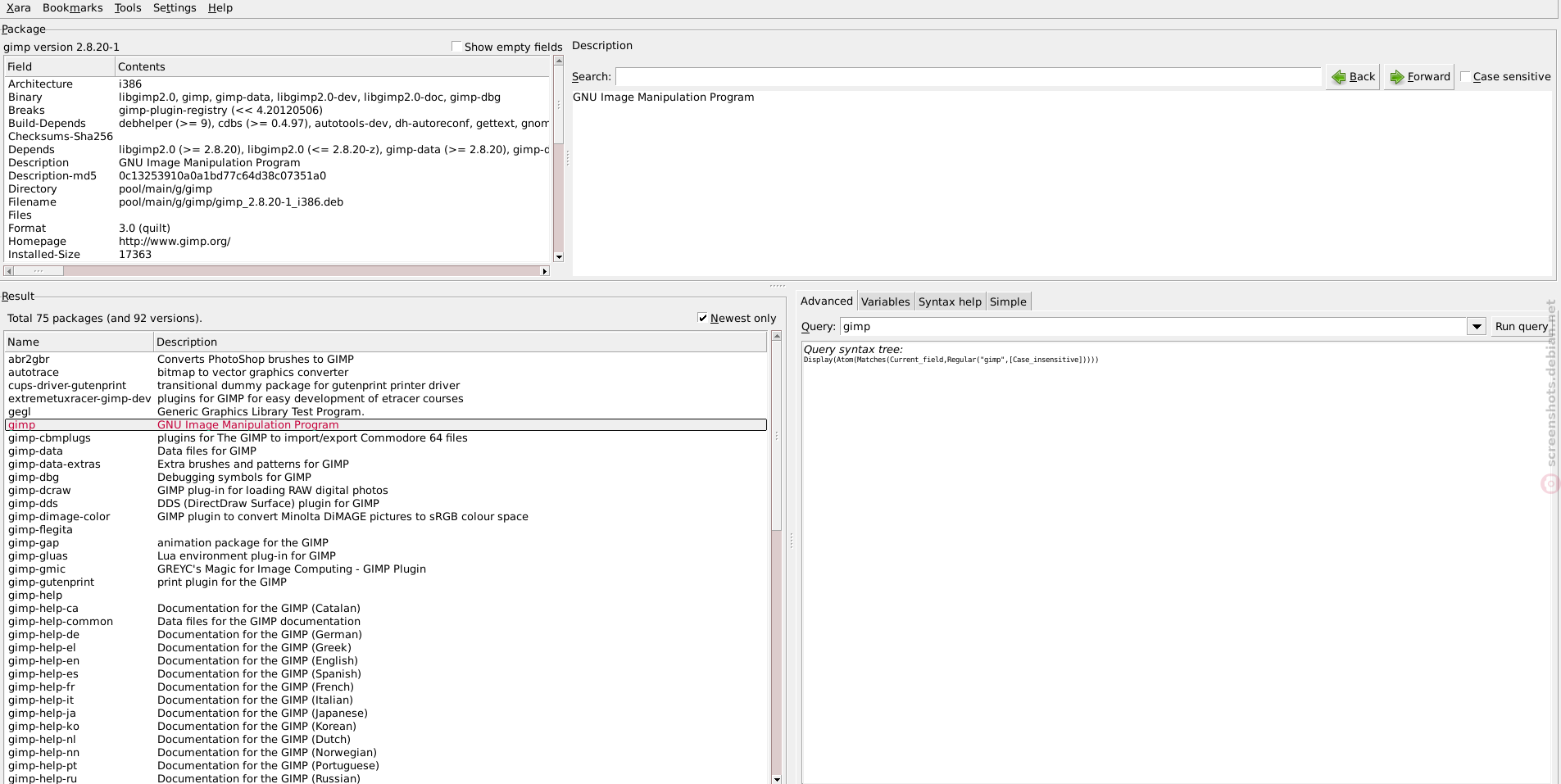The image size is (1561, 784).
Task: Open the Bookmarks menu
Action: (x=72, y=8)
